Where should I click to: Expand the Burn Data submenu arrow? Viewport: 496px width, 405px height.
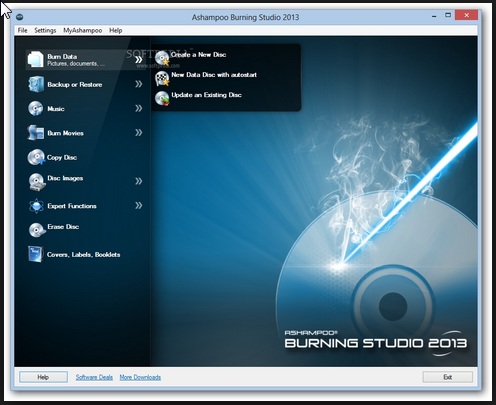coord(139,60)
